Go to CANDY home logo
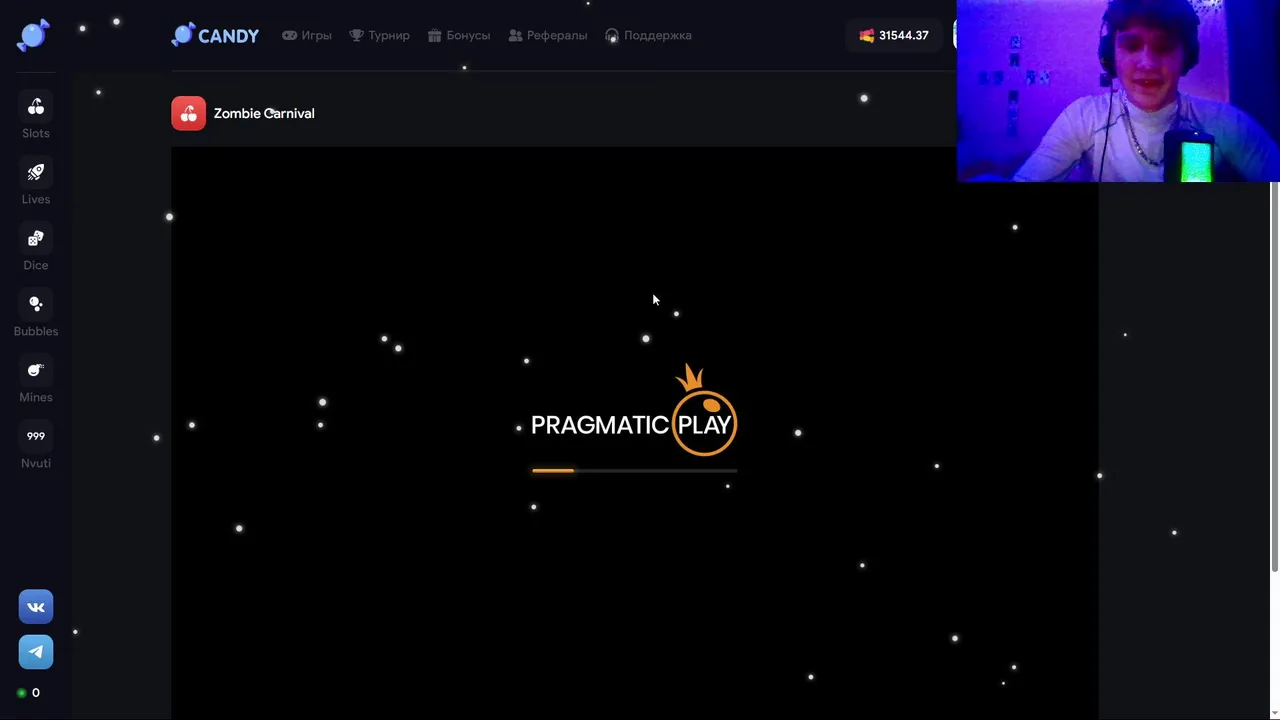 [x=215, y=35]
